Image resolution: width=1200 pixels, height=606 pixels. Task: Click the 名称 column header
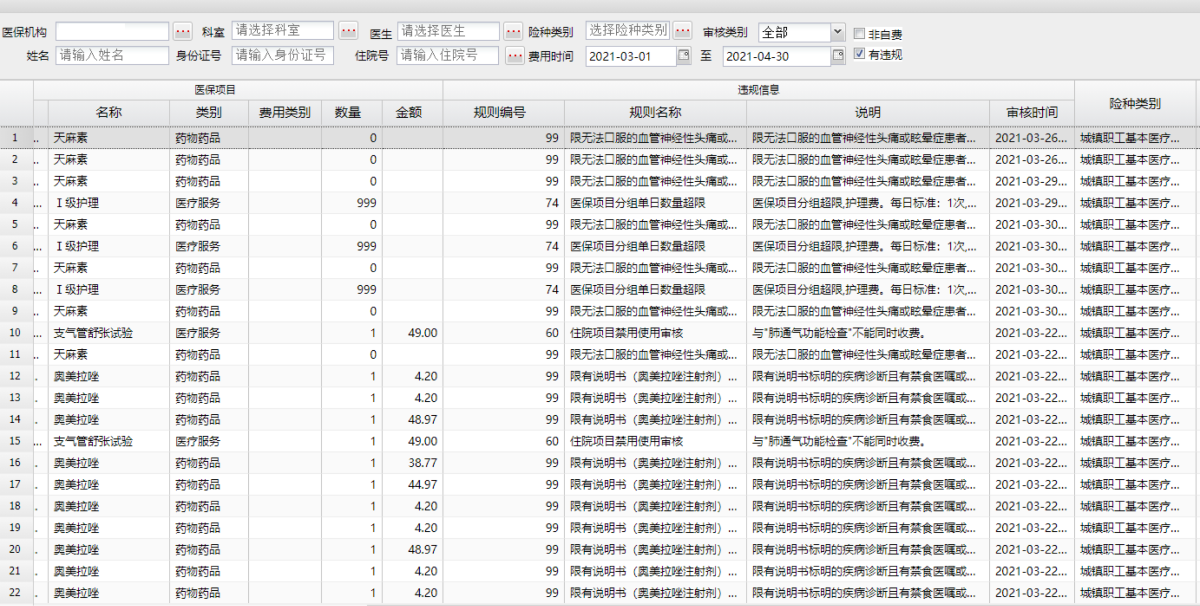pos(108,113)
